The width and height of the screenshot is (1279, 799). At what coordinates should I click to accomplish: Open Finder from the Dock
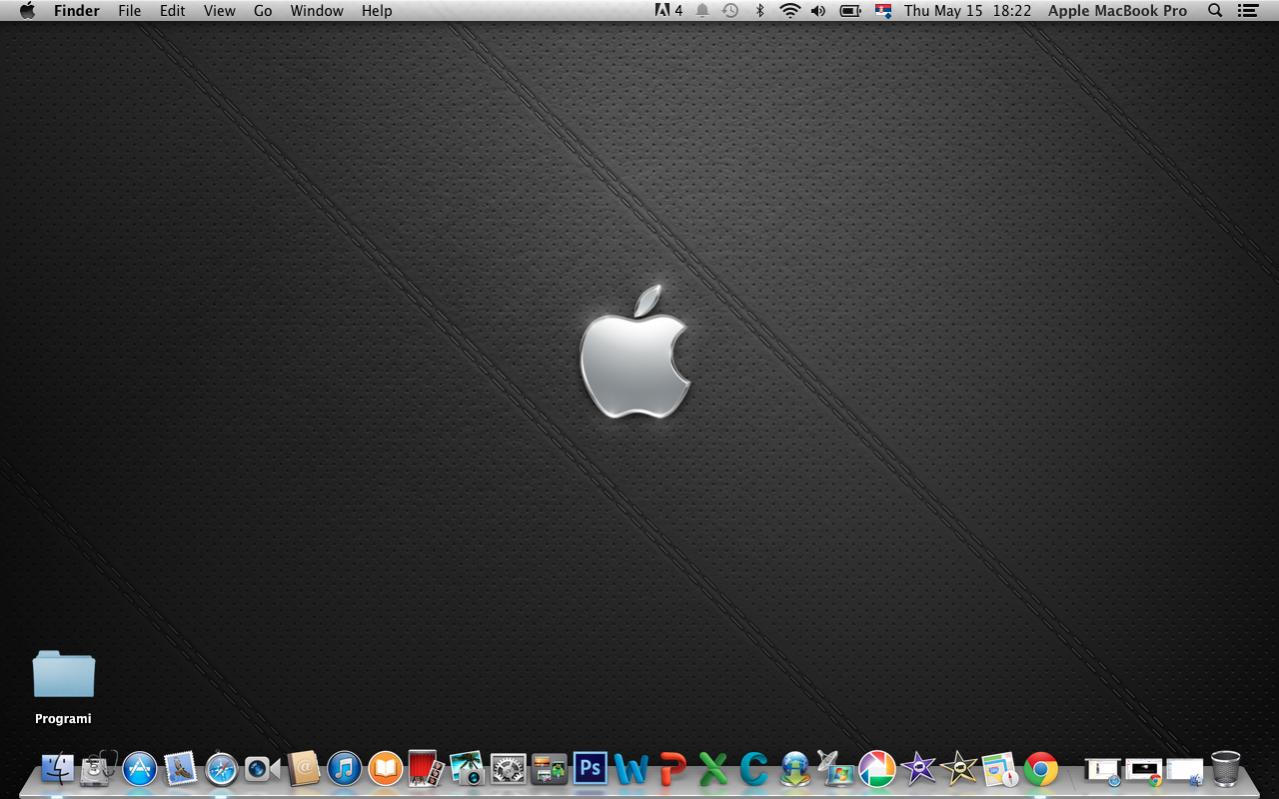point(57,770)
